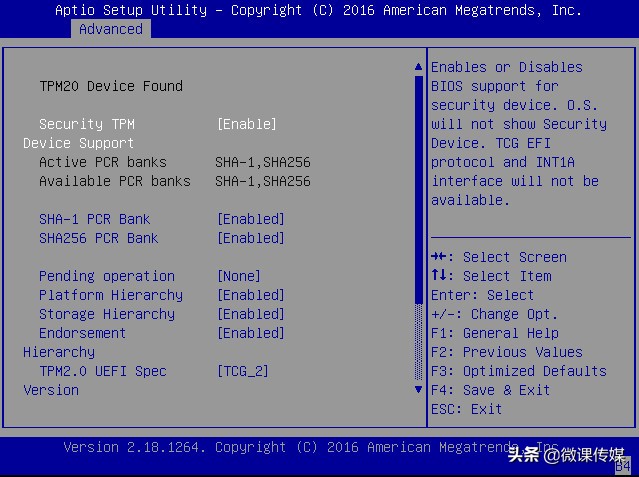639x477 pixels.
Task: Click the ESC: Exit hint
Action: [467, 409]
